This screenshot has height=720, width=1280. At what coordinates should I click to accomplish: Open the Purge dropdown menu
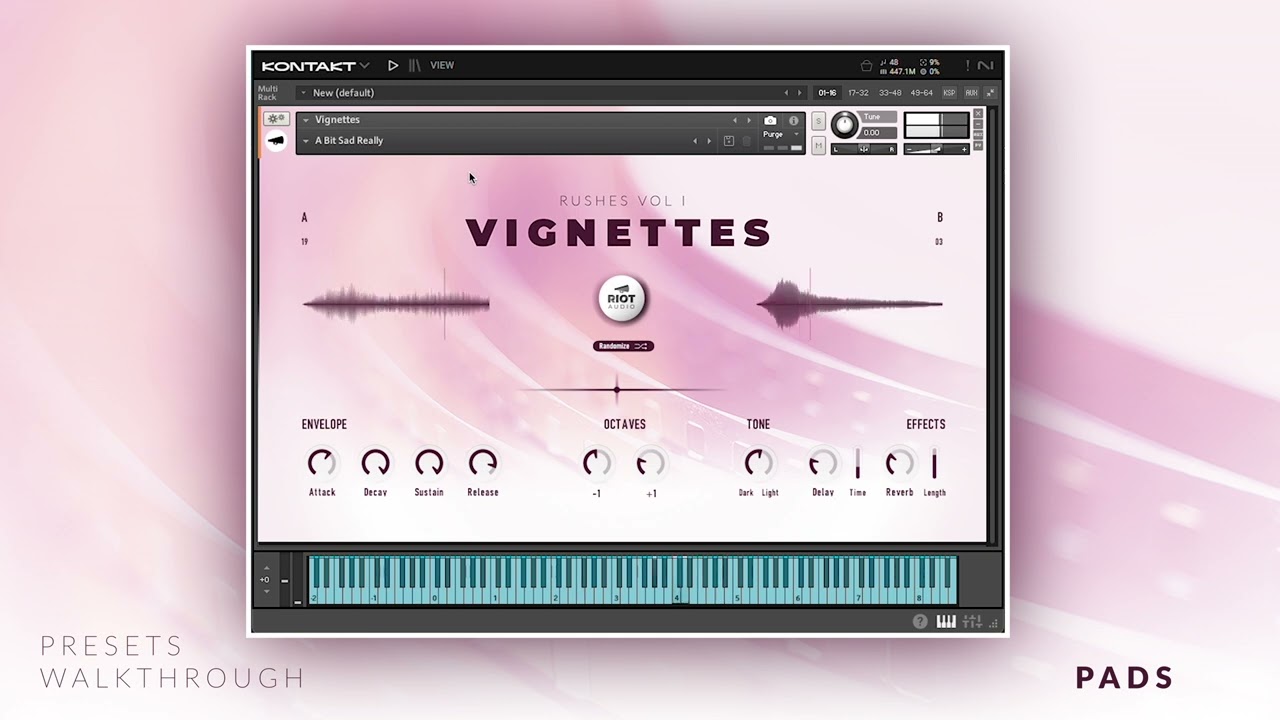pyautogui.click(x=781, y=134)
